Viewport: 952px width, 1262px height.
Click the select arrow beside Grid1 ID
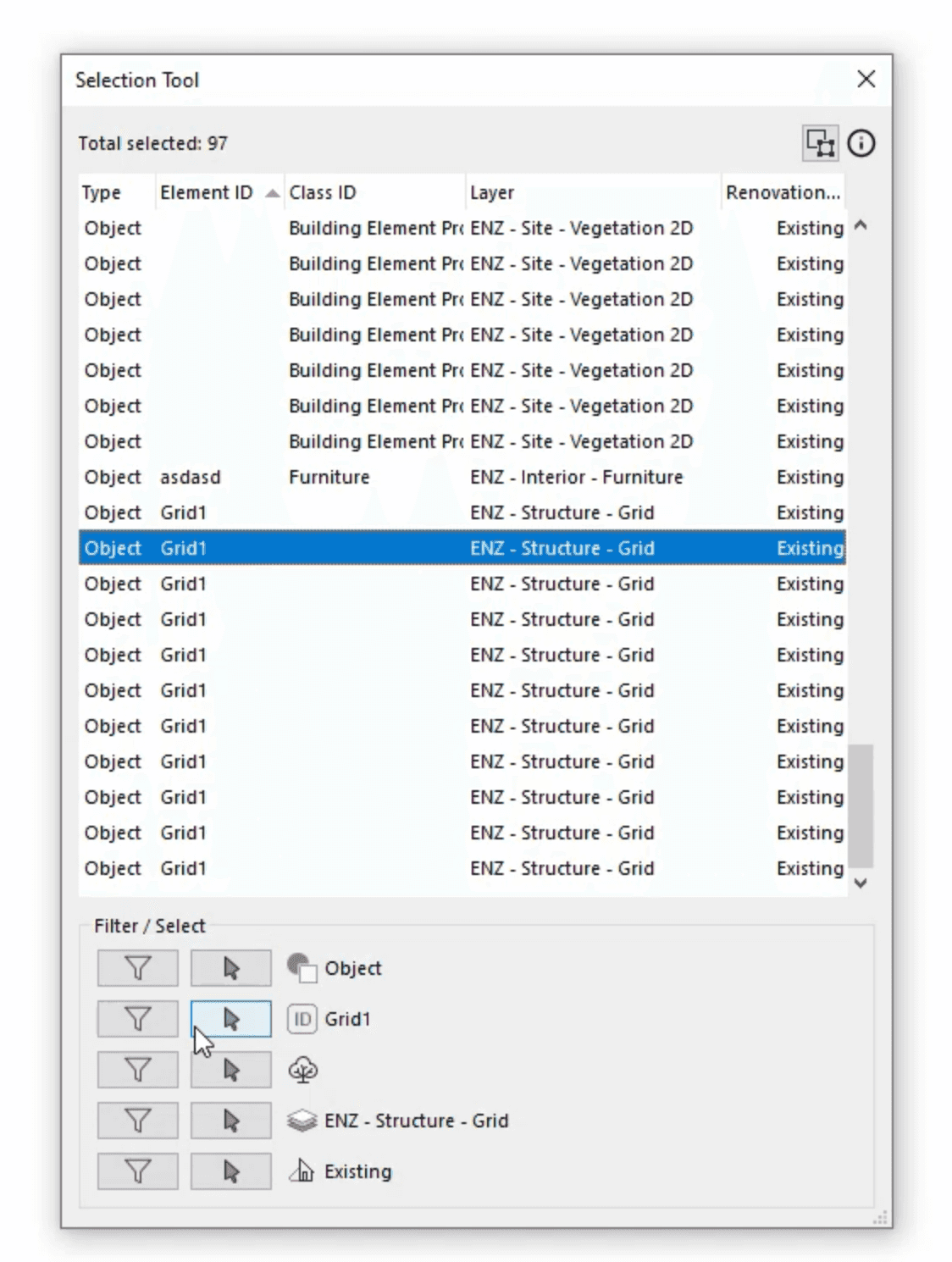point(230,1018)
